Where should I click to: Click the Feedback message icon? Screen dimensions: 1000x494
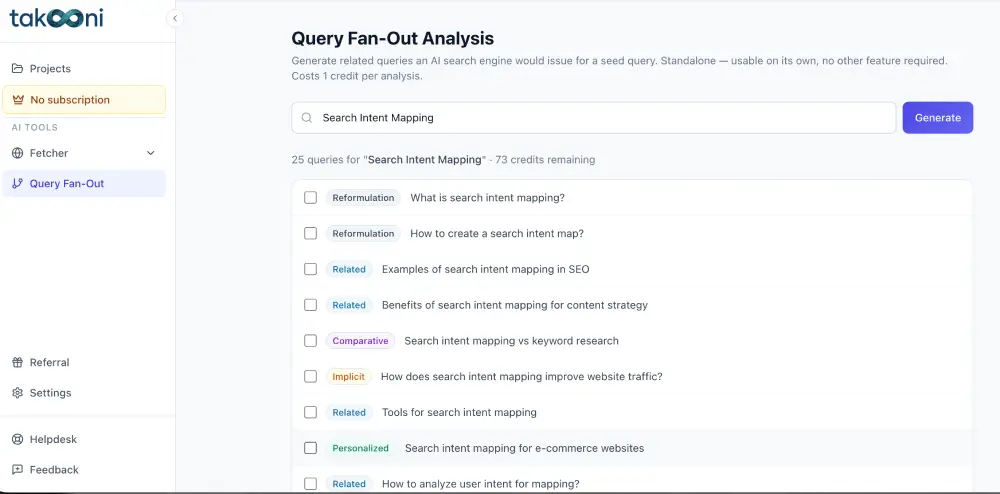(x=17, y=470)
